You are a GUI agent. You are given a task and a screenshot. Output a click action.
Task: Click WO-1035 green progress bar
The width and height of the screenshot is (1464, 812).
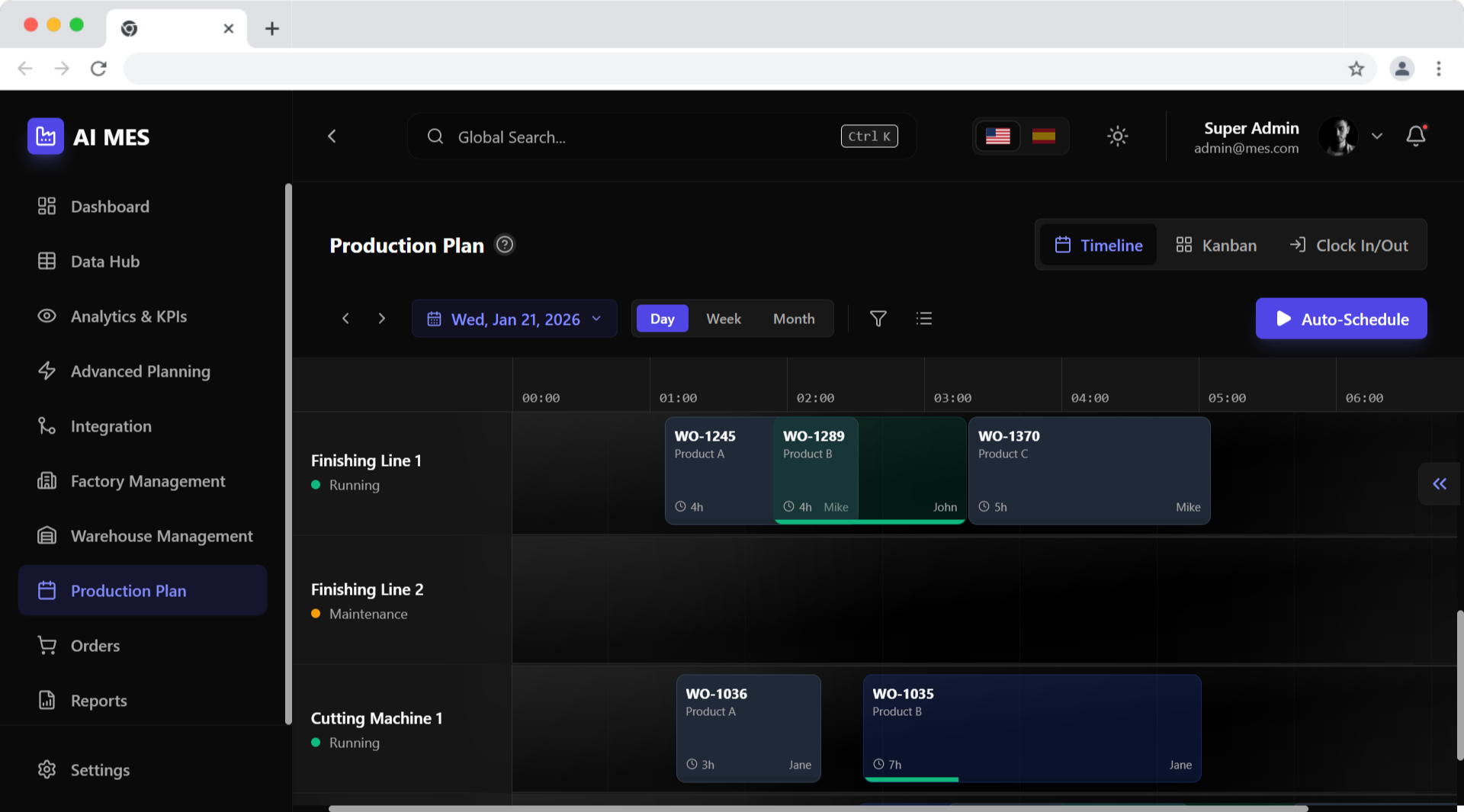[911, 779]
